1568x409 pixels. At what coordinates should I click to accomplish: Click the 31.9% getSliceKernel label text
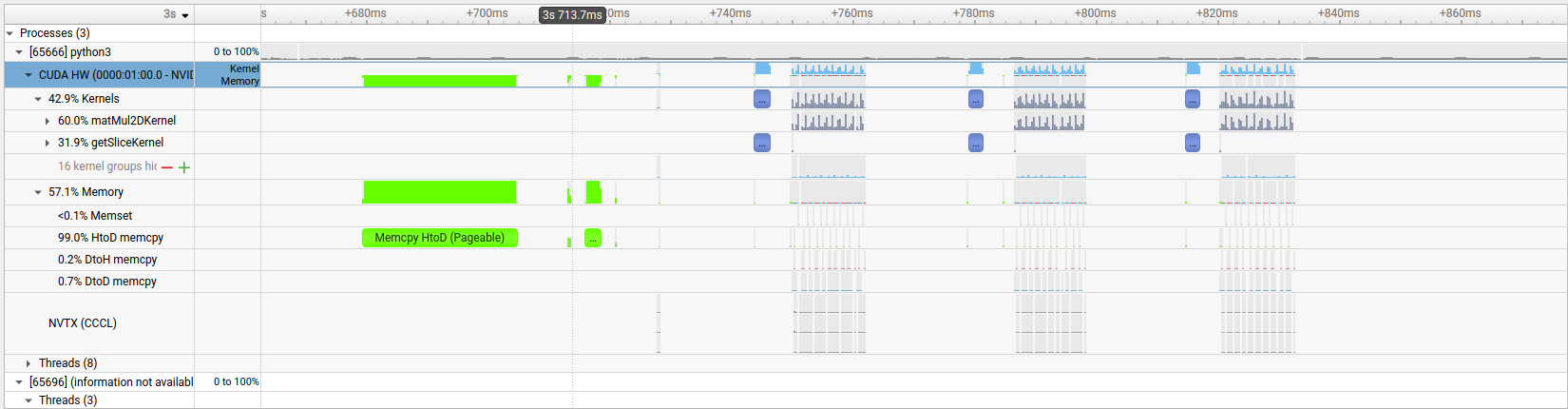[x=110, y=143]
